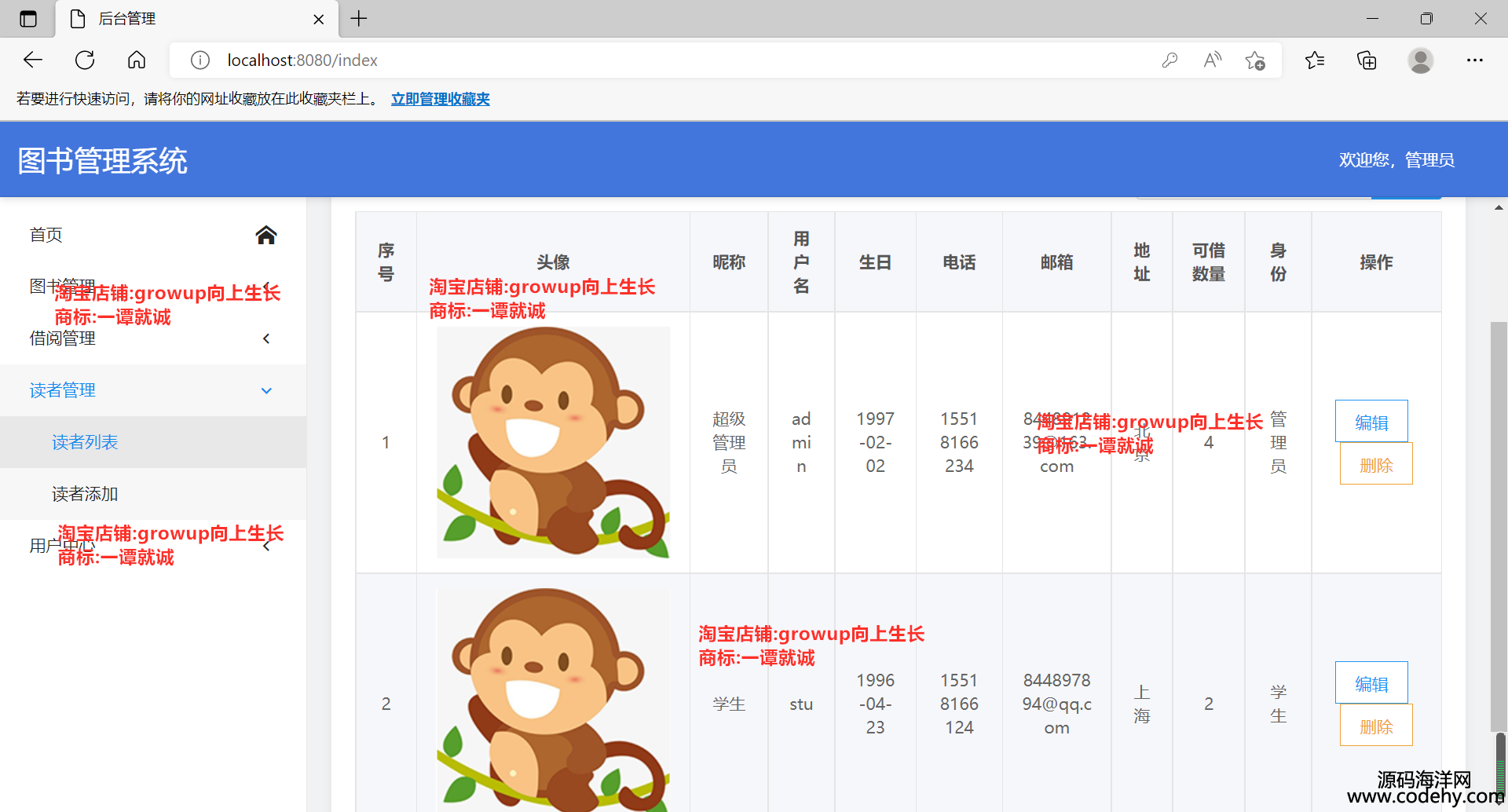Screen dimensions: 1508x812
Task: Expand the 借阅管理 chevron arrow
Action: pos(266,338)
